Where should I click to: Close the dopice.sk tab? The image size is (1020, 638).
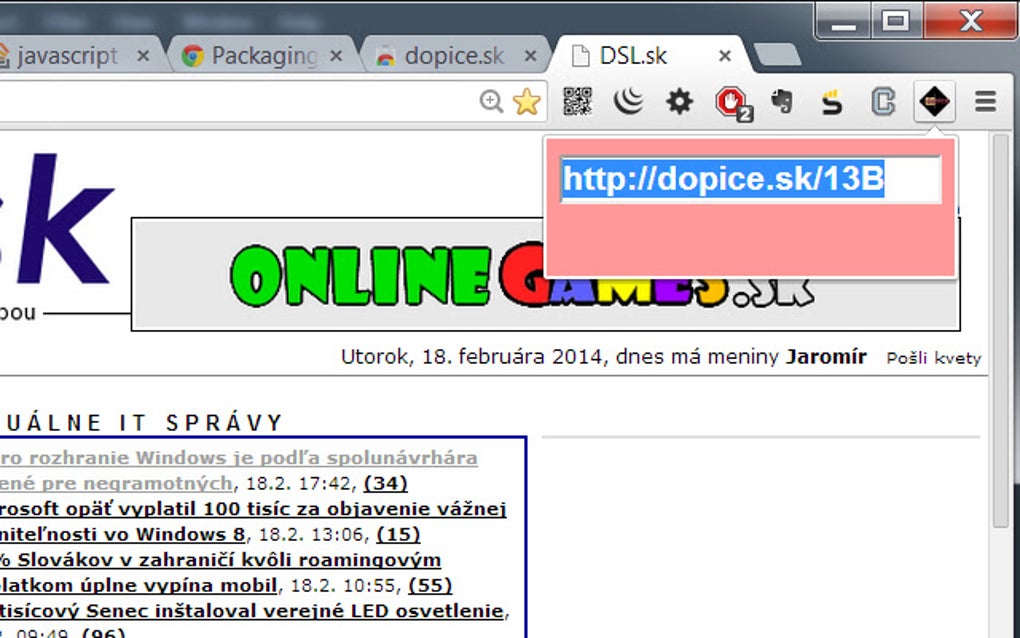coord(530,57)
